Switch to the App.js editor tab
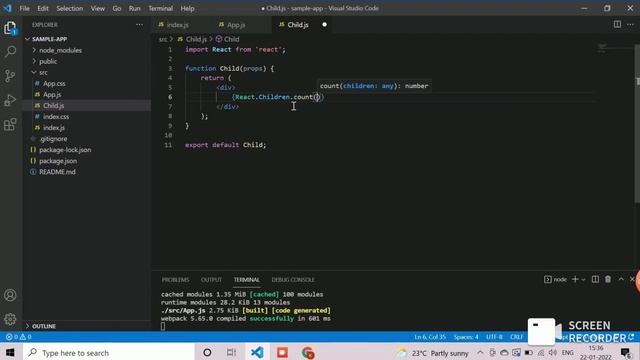The image size is (640, 360). (x=236, y=25)
